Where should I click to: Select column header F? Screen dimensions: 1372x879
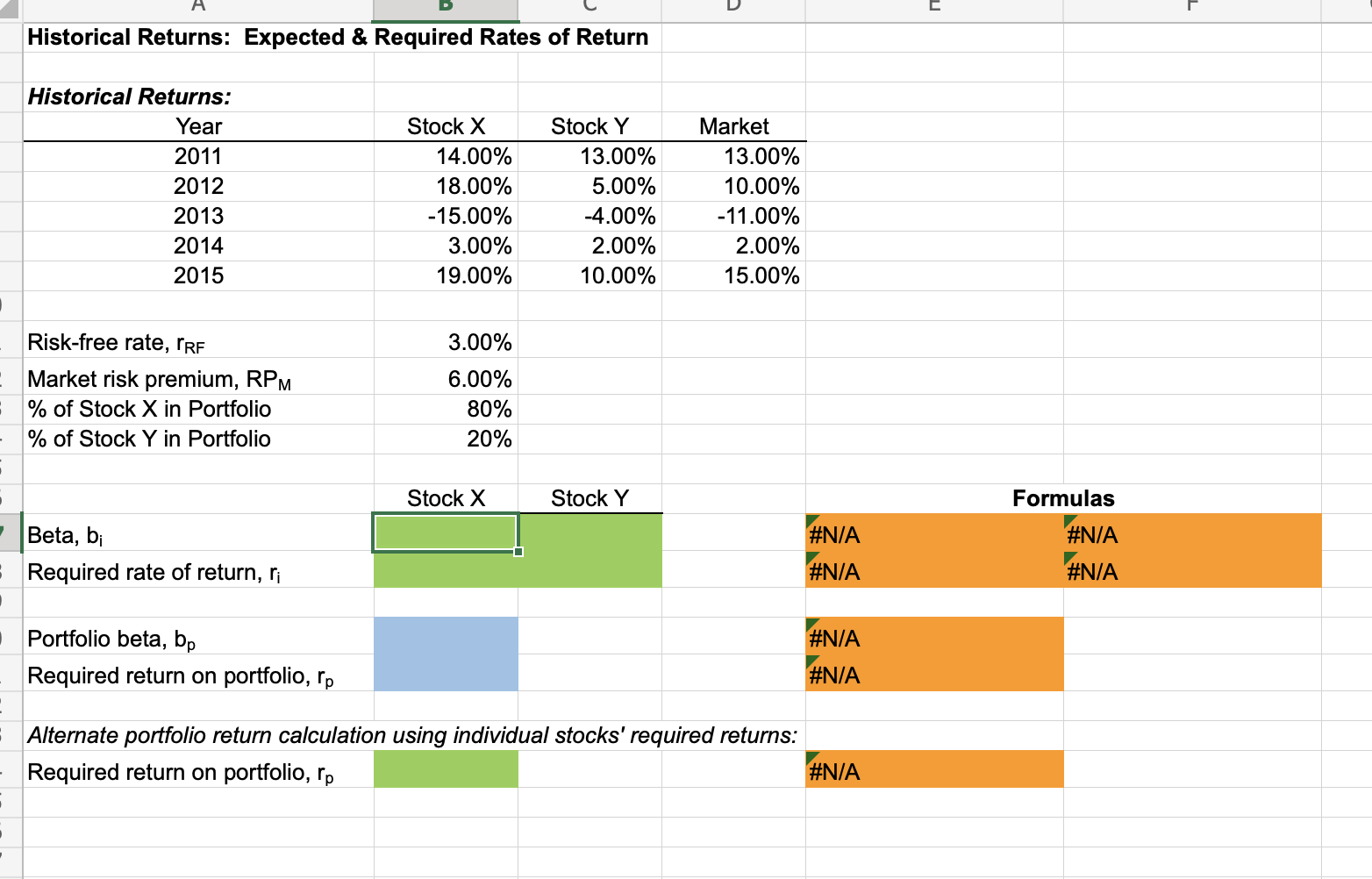(x=1190, y=7)
